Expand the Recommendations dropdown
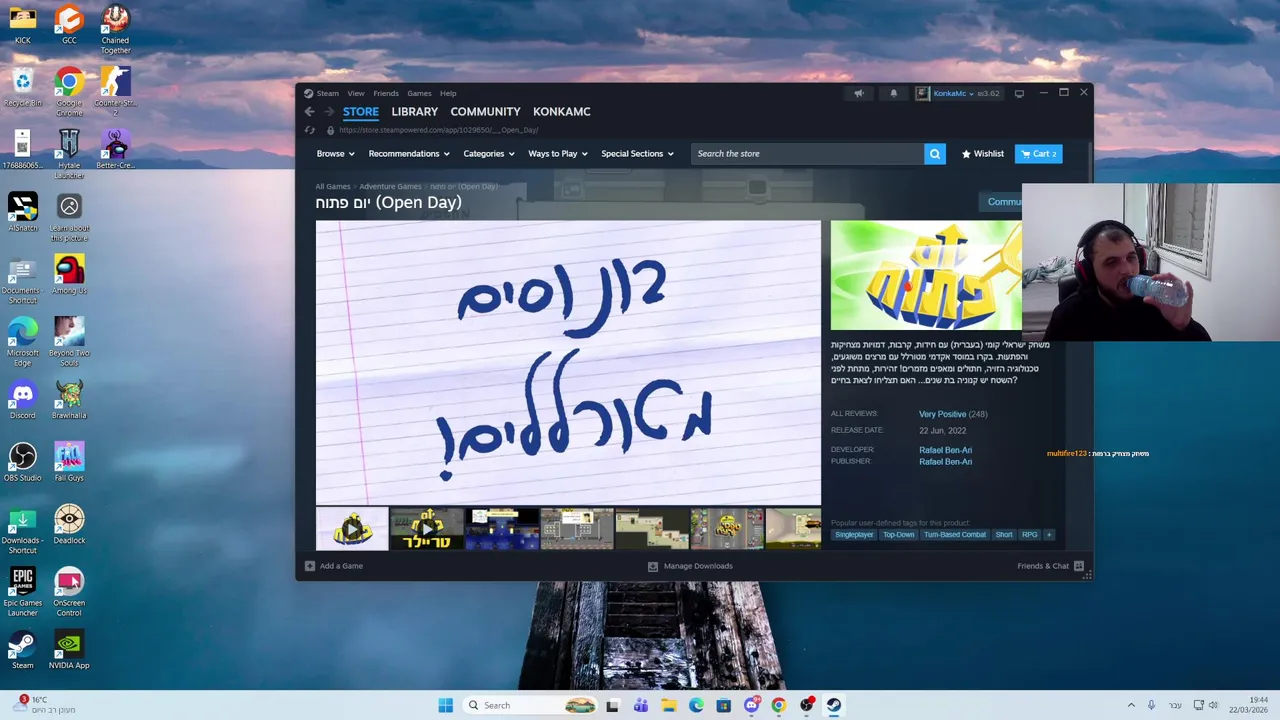1280x720 pixels. pyautogui.click(x=409, y=154)
